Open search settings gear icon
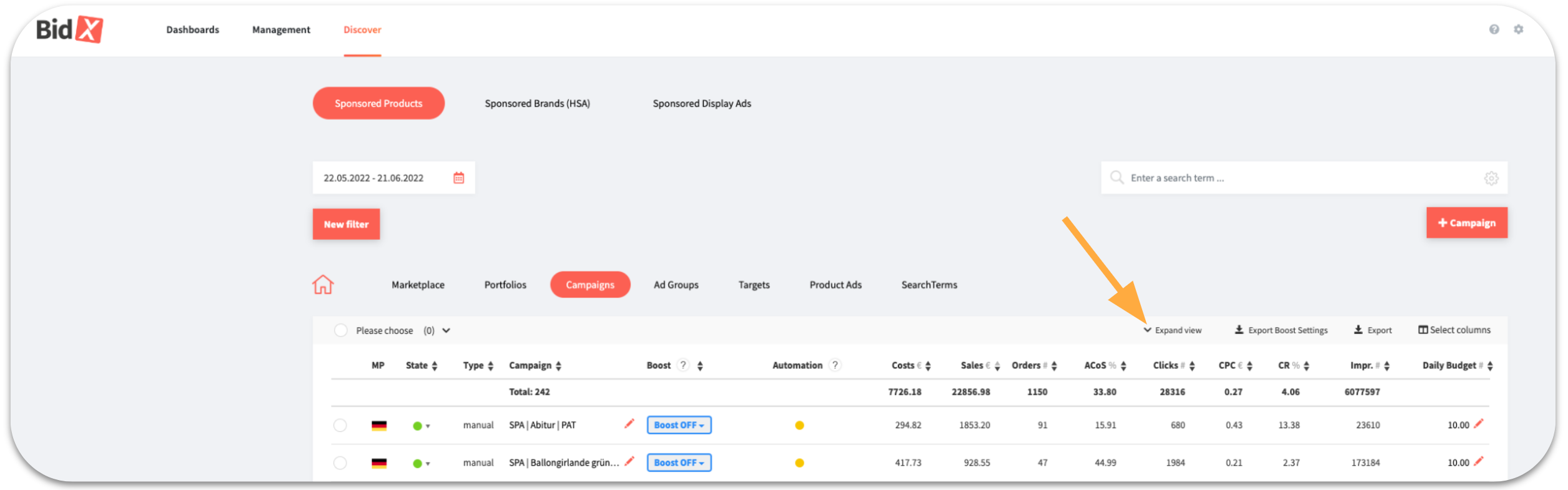The image size is (1568, 490). (1491, 179)
